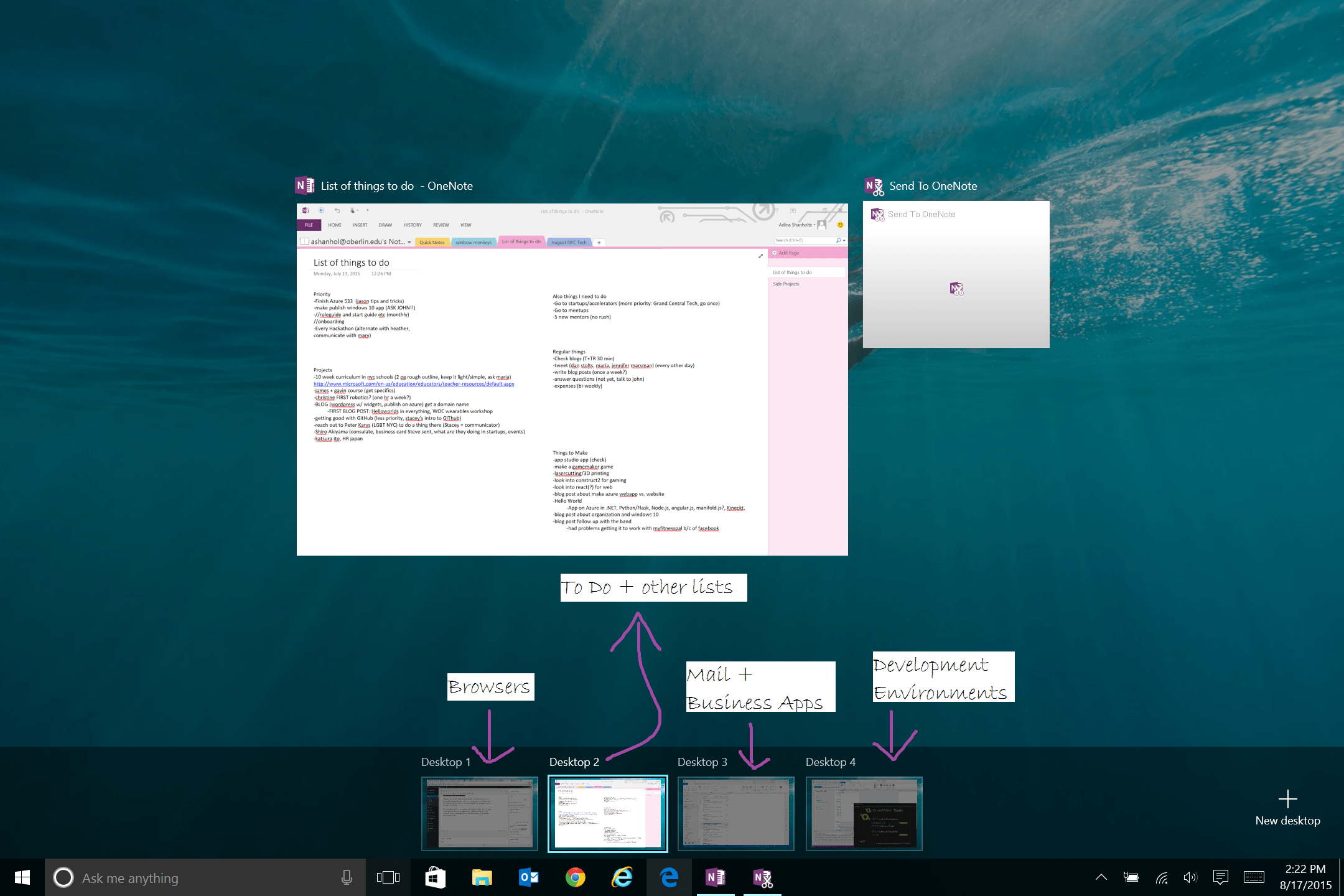
Task: Open Microsoft Edge from the taskbar
Action: click(669, 877)
